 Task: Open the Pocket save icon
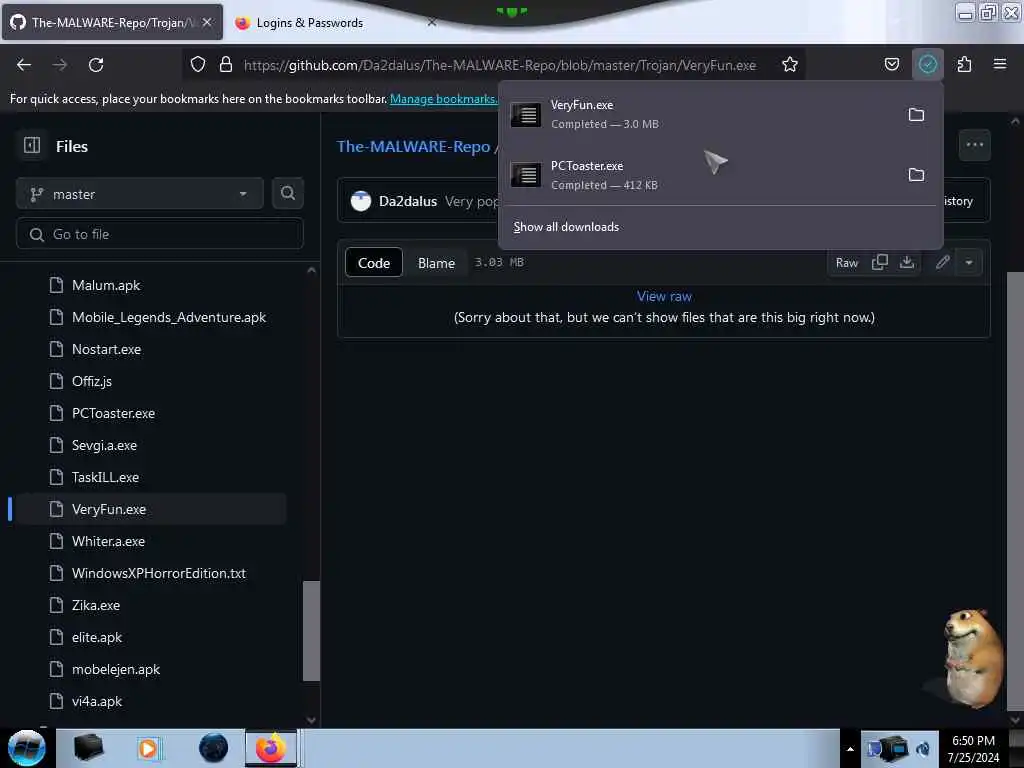tap(891, 64)
